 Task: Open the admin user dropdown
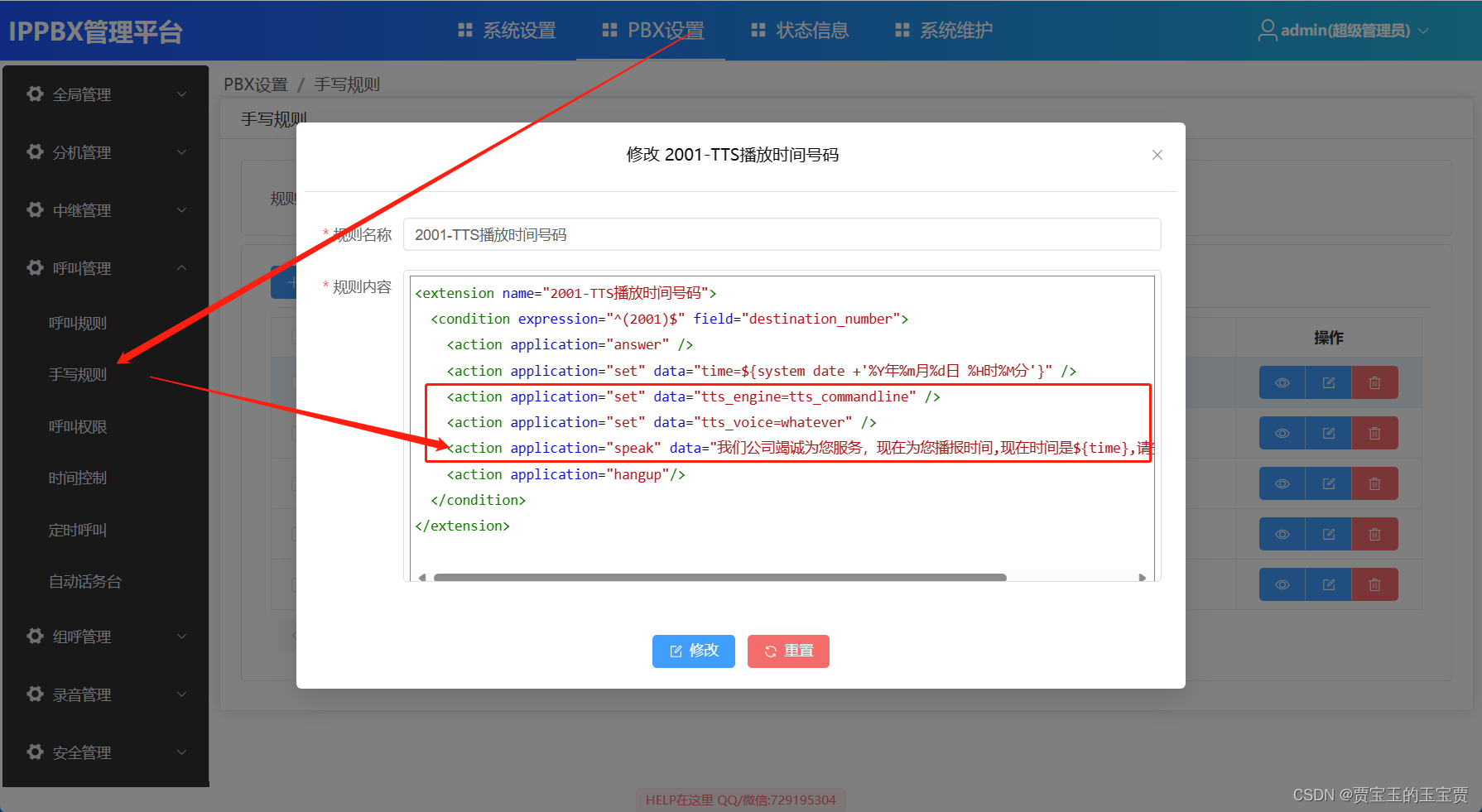(1343, 31)
